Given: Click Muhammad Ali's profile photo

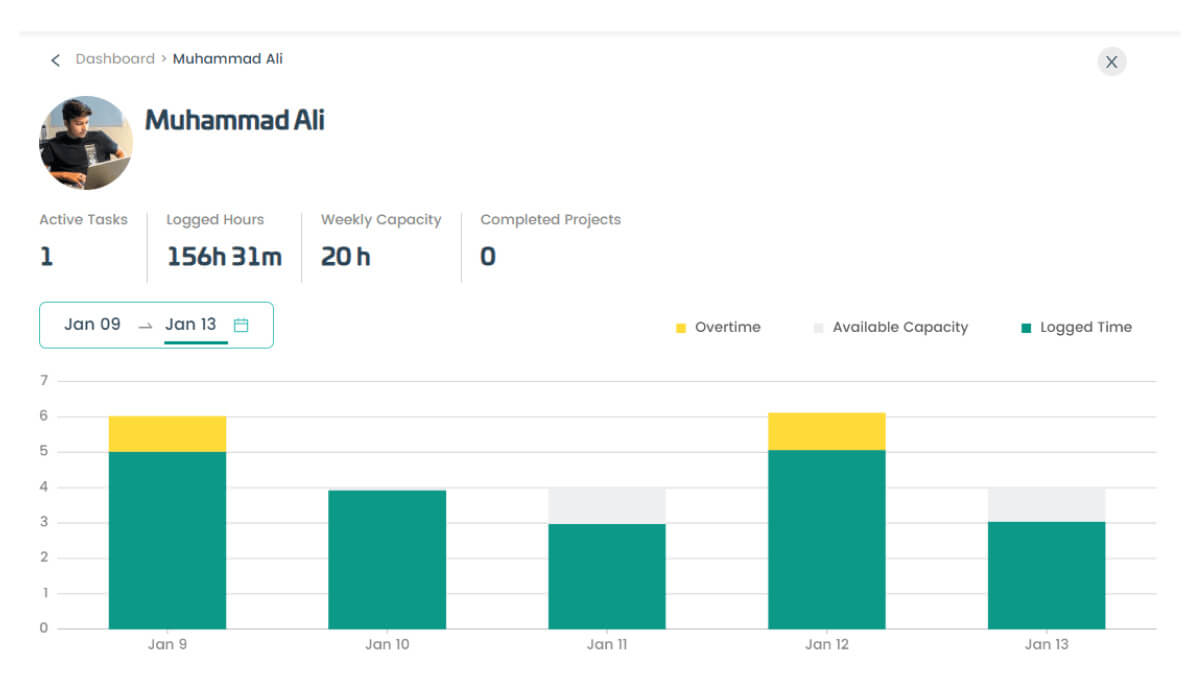Looking at the screenshot, I should click(x=85, y=143).
